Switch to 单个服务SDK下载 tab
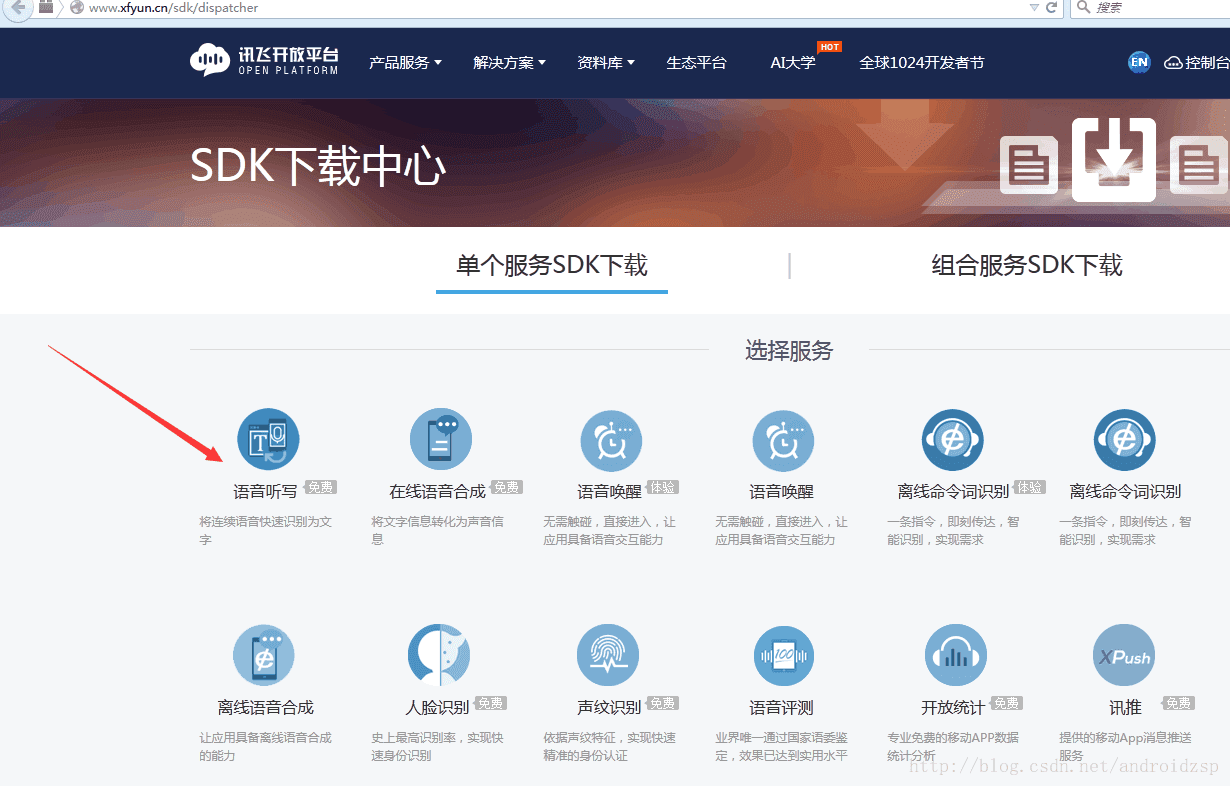This screenshot has width=1230, height=786. click(x=552, y=265)
